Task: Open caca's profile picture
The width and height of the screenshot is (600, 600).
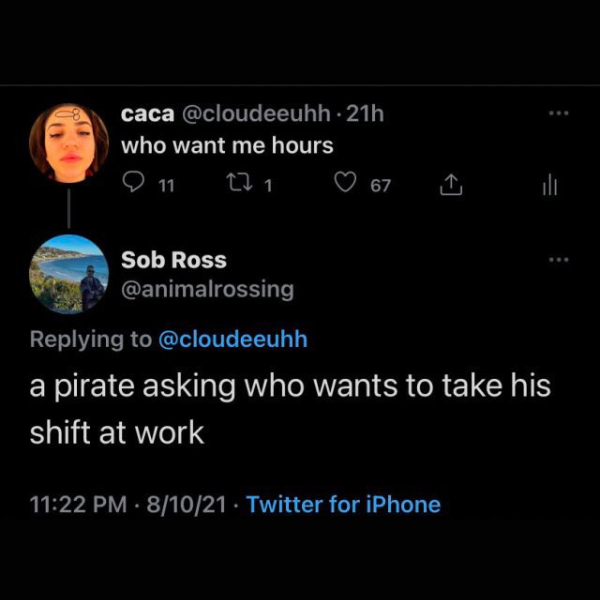Action: click(x=68, y=142)
